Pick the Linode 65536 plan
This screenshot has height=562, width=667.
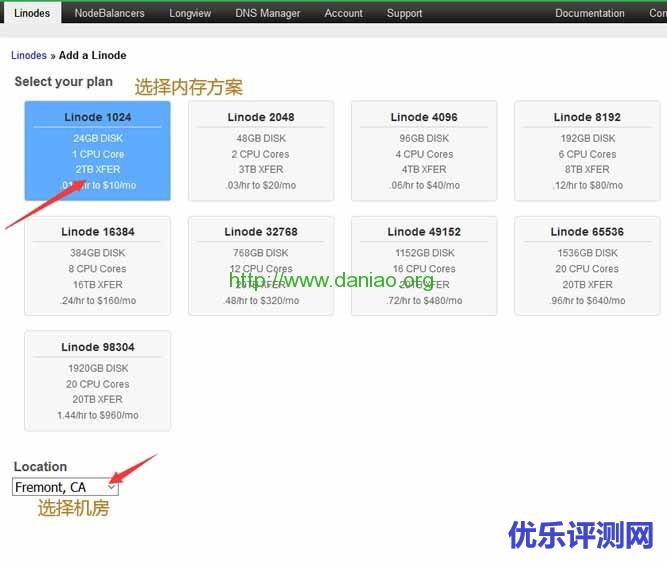tap(587, 266)
